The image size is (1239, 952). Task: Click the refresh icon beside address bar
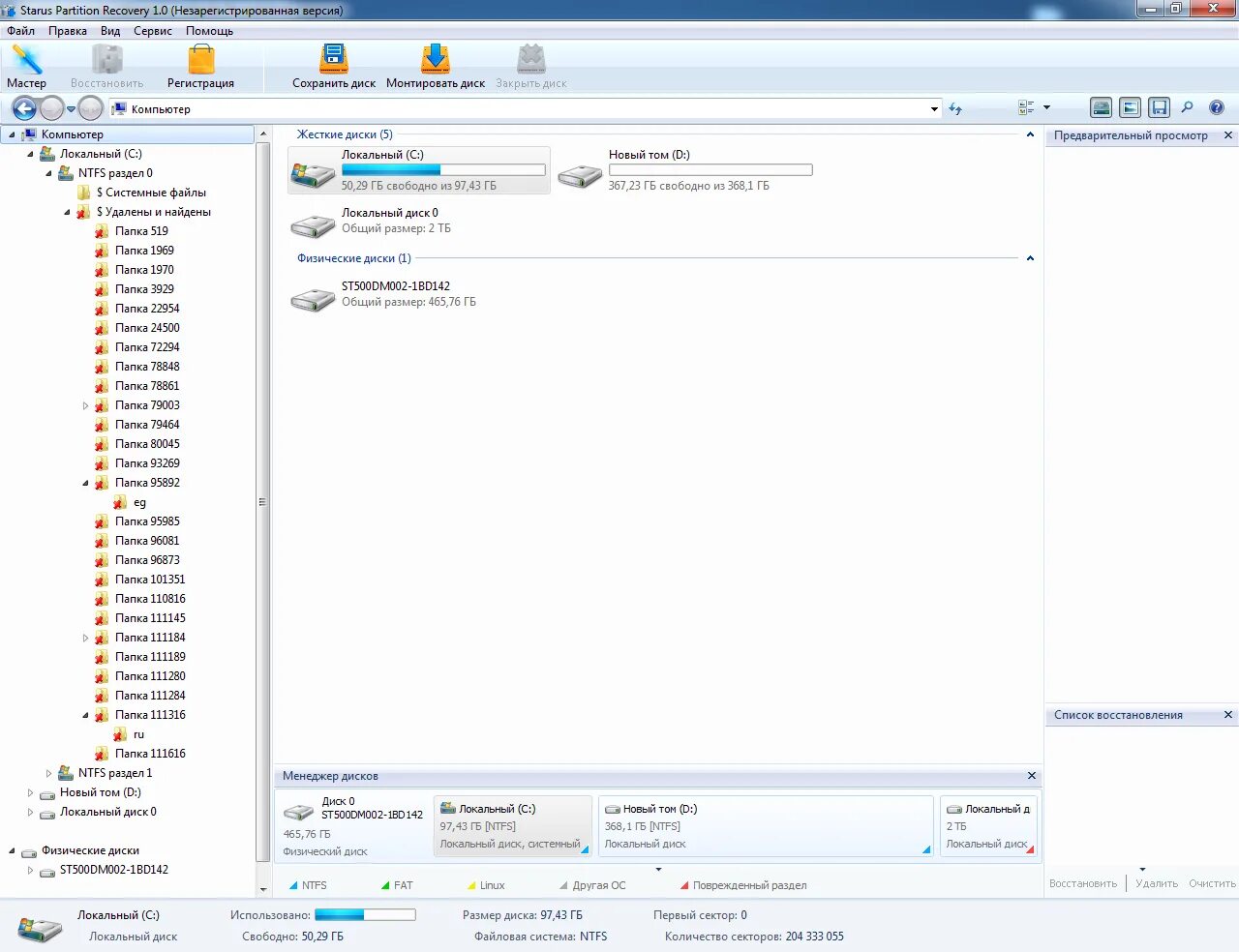pyautogui.click(x=955, y=108)
